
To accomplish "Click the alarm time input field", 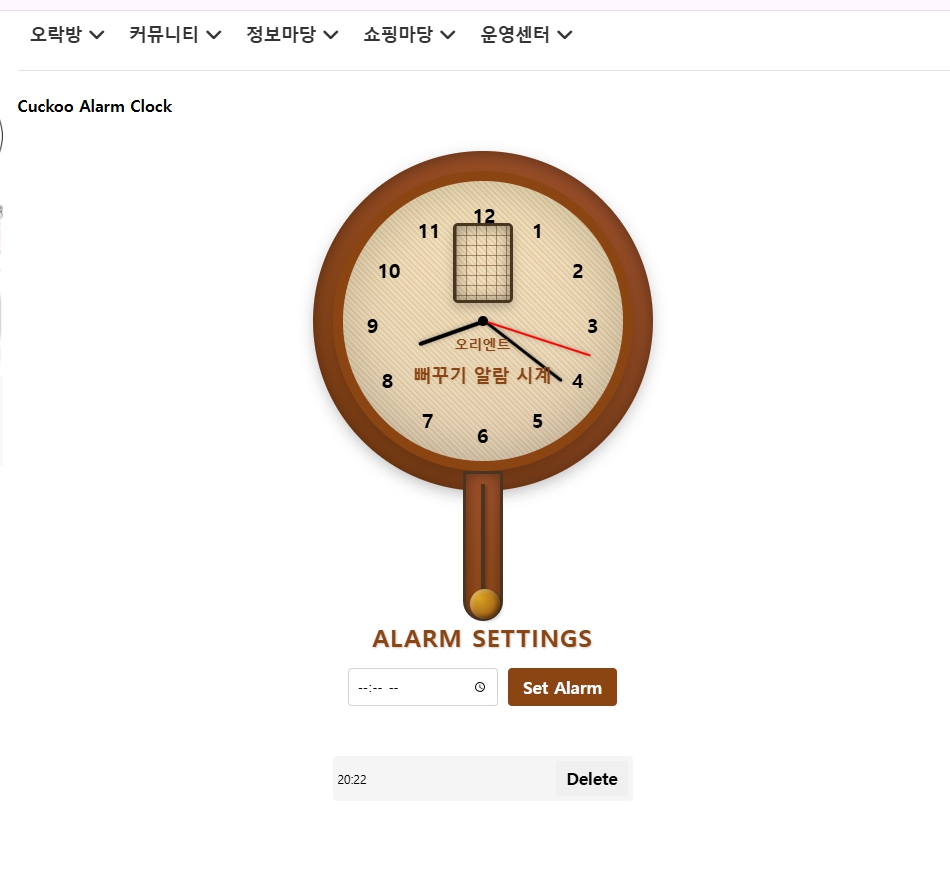I will [x=423, y=687].
